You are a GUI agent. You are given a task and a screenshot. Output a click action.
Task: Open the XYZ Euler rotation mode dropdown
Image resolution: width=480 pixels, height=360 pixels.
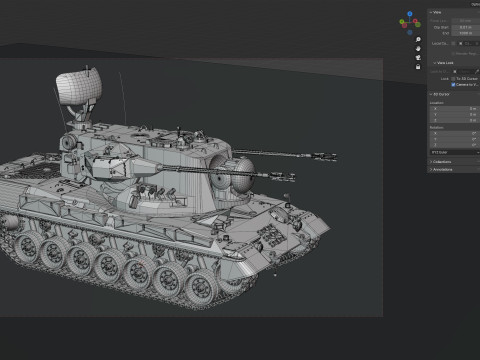[454, 152]
